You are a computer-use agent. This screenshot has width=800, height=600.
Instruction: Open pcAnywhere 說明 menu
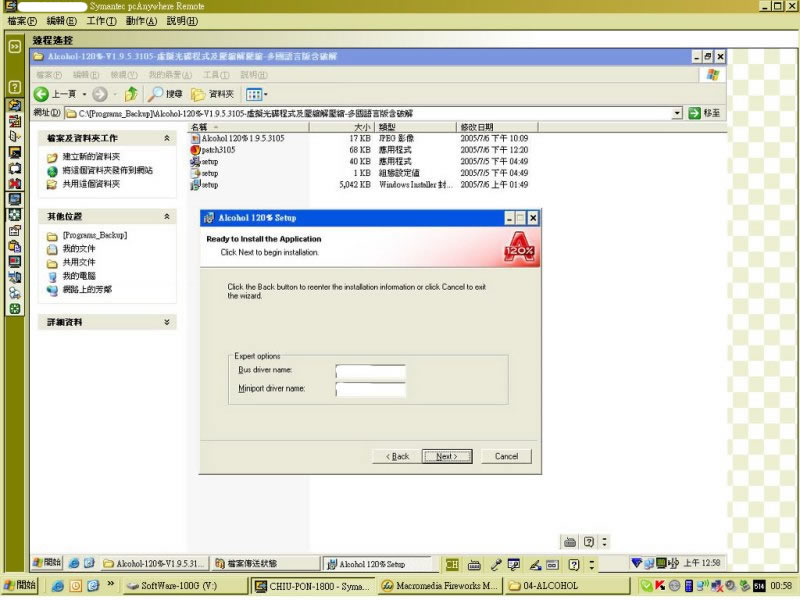[182, 21]
